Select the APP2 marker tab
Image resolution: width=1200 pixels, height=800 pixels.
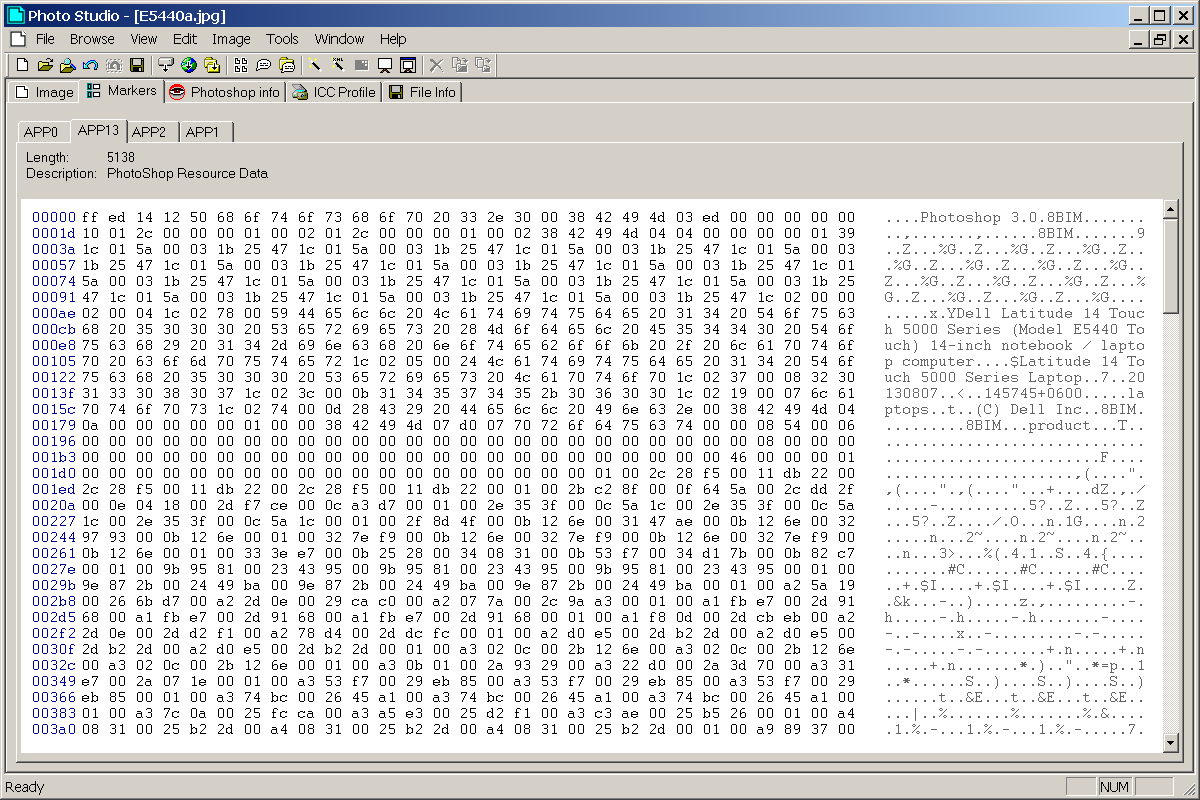point(149,132)
